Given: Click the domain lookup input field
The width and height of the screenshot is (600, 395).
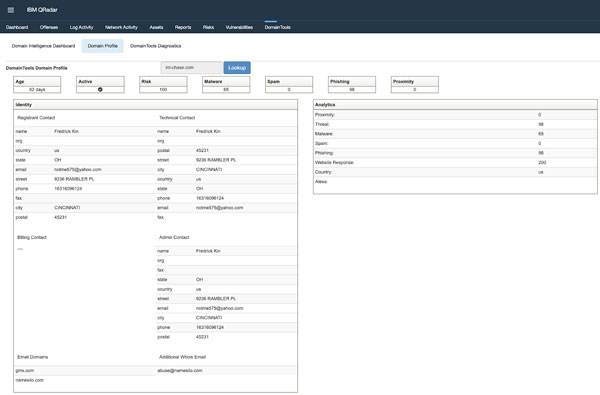Looking at the screenshot, I should (x=191, y=68).
